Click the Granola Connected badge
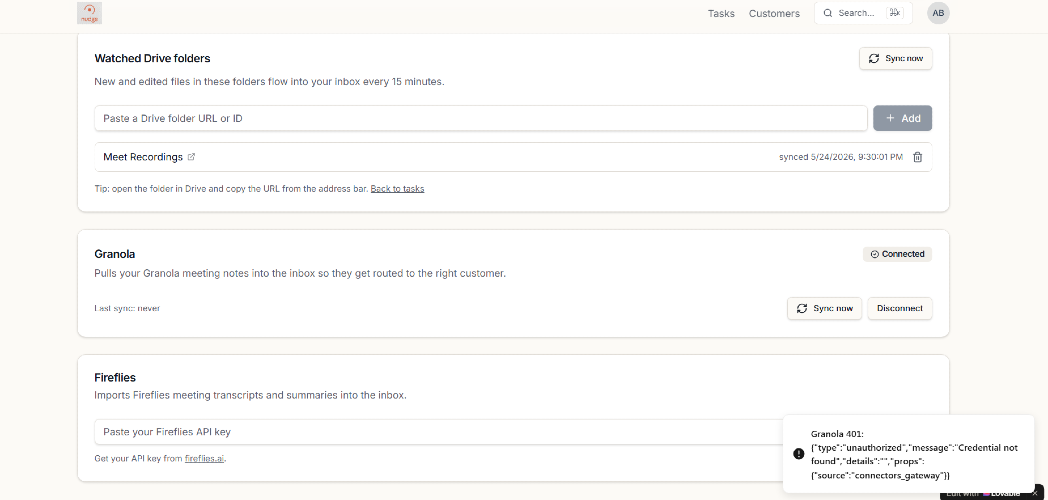 coord(897,254)
